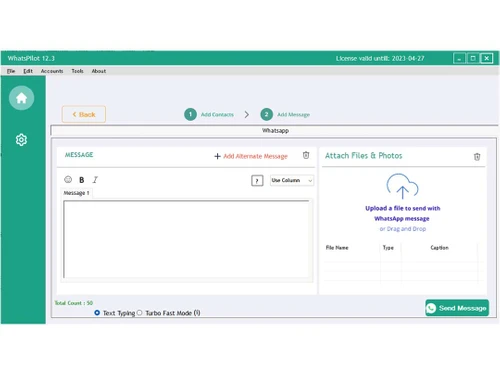Click the chevron arrow between steps

point(247,115)
